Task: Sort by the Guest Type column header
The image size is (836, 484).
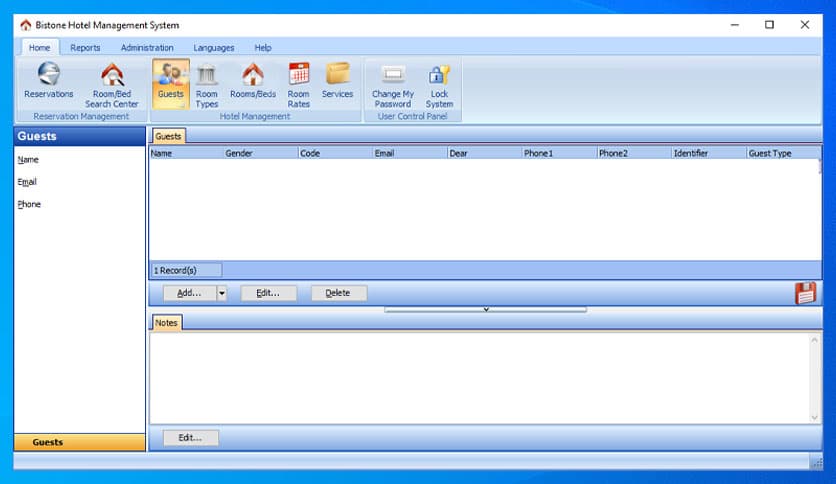Action: coord(783,153)
